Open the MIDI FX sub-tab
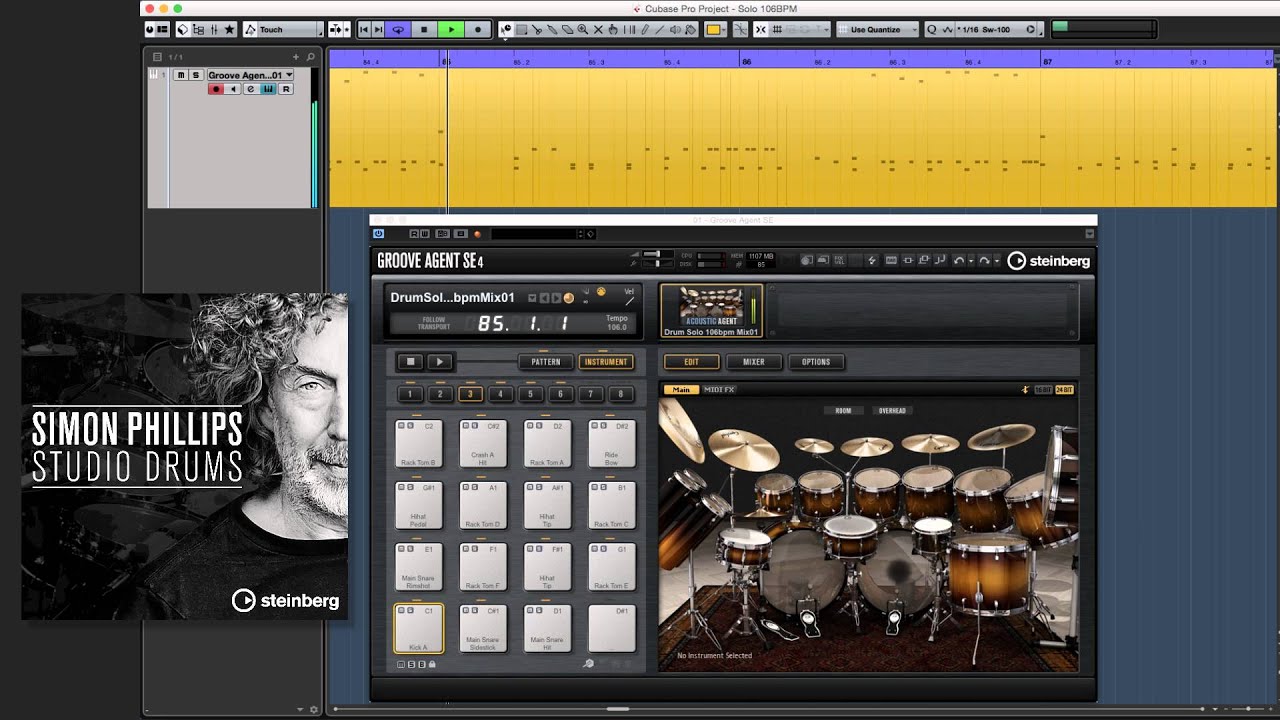This screenshot has height=720, width=1280. (720, 389)
